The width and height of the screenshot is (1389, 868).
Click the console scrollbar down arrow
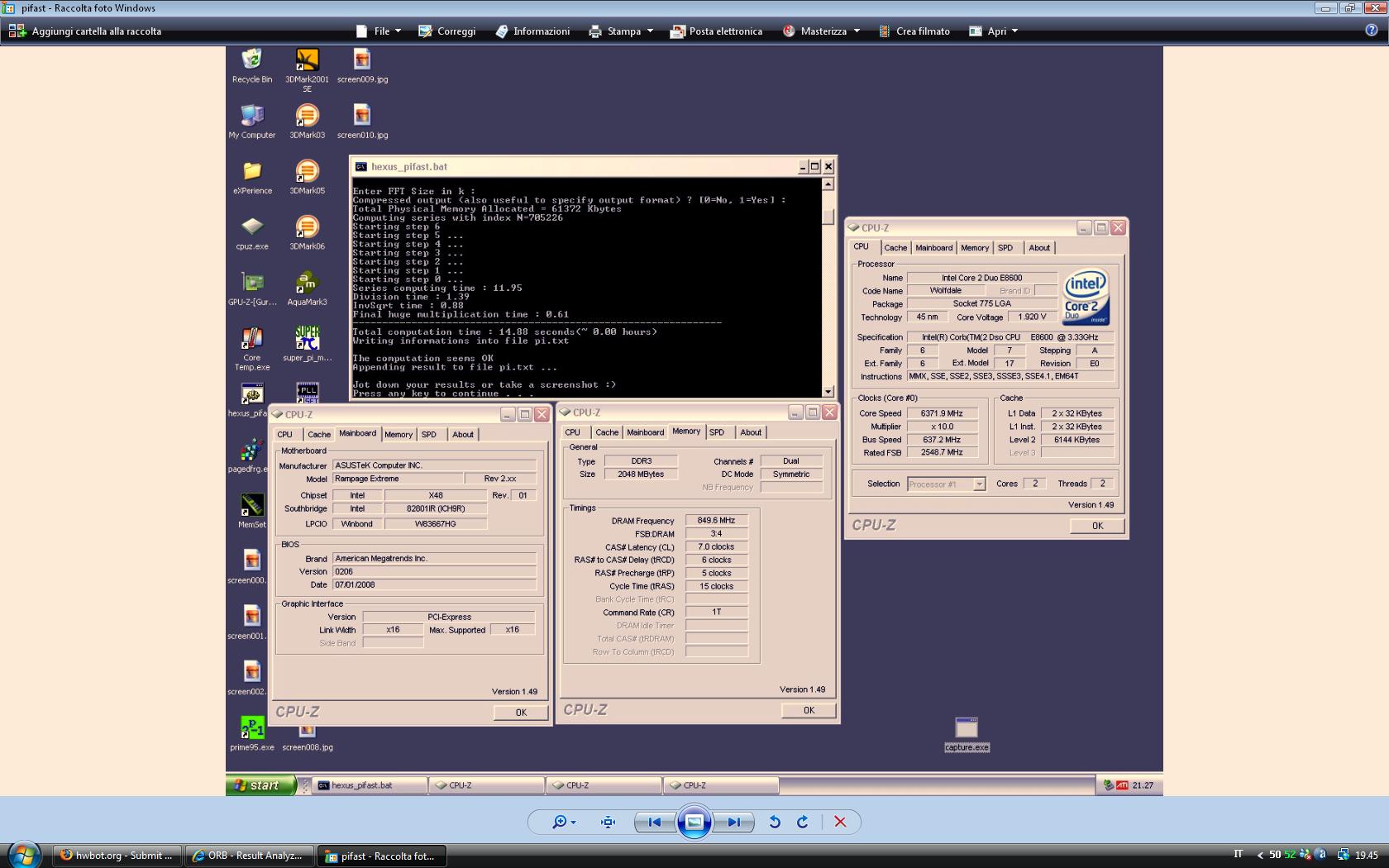(828, 391)
